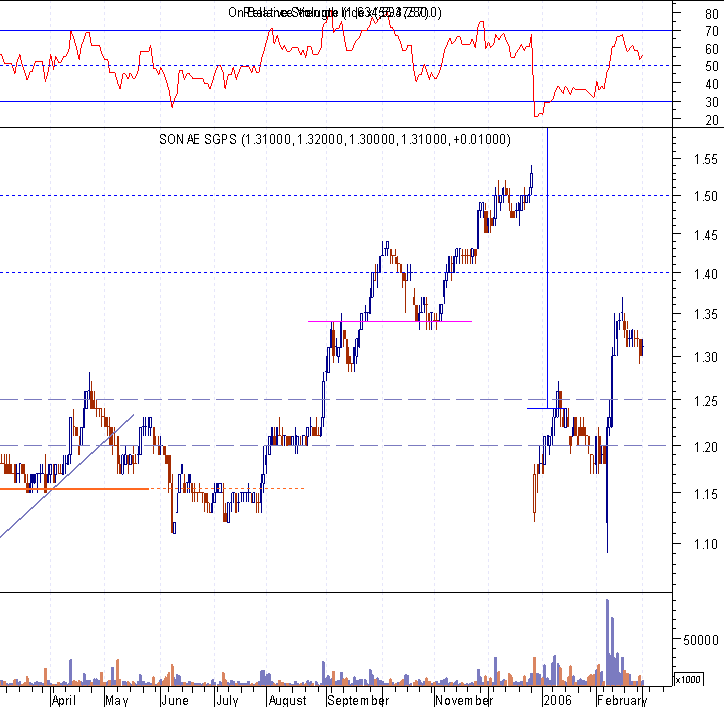Click the 1.15 price scale label
The image size is (724, 707).
(x=706, y=494)
